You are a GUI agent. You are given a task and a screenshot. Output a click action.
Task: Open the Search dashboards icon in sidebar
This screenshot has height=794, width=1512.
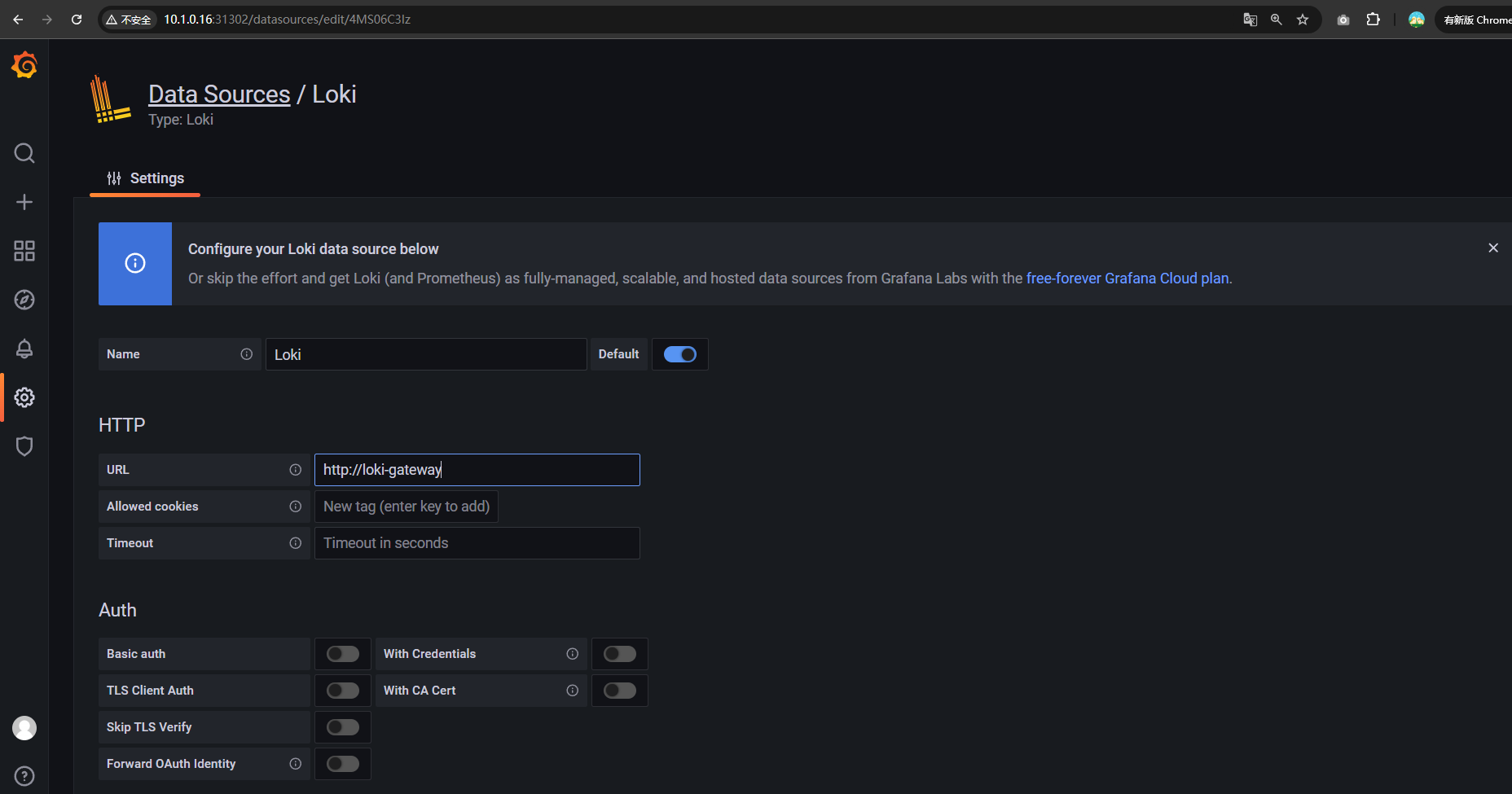point(24,153)
